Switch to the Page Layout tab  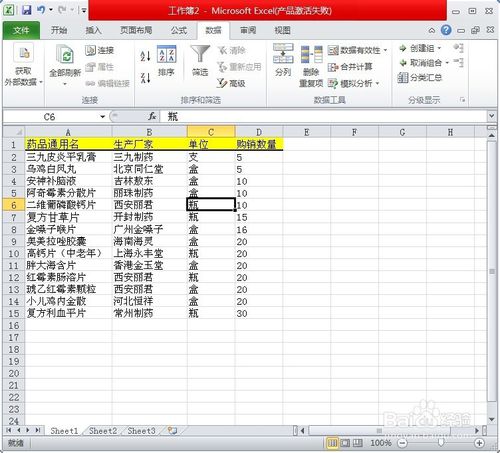pyautogui.click(x=136, y=30)
